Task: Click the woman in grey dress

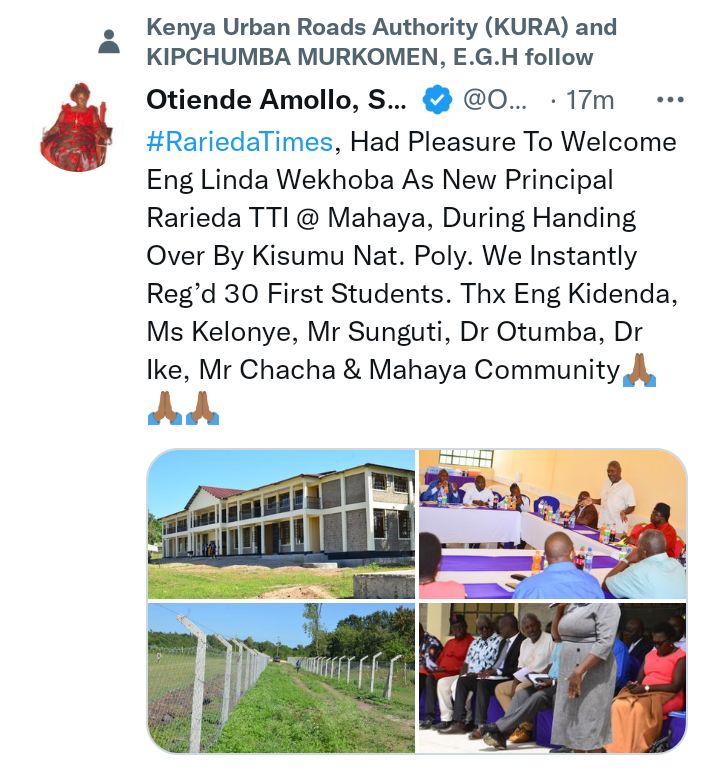Action: [x=584, y=676]
